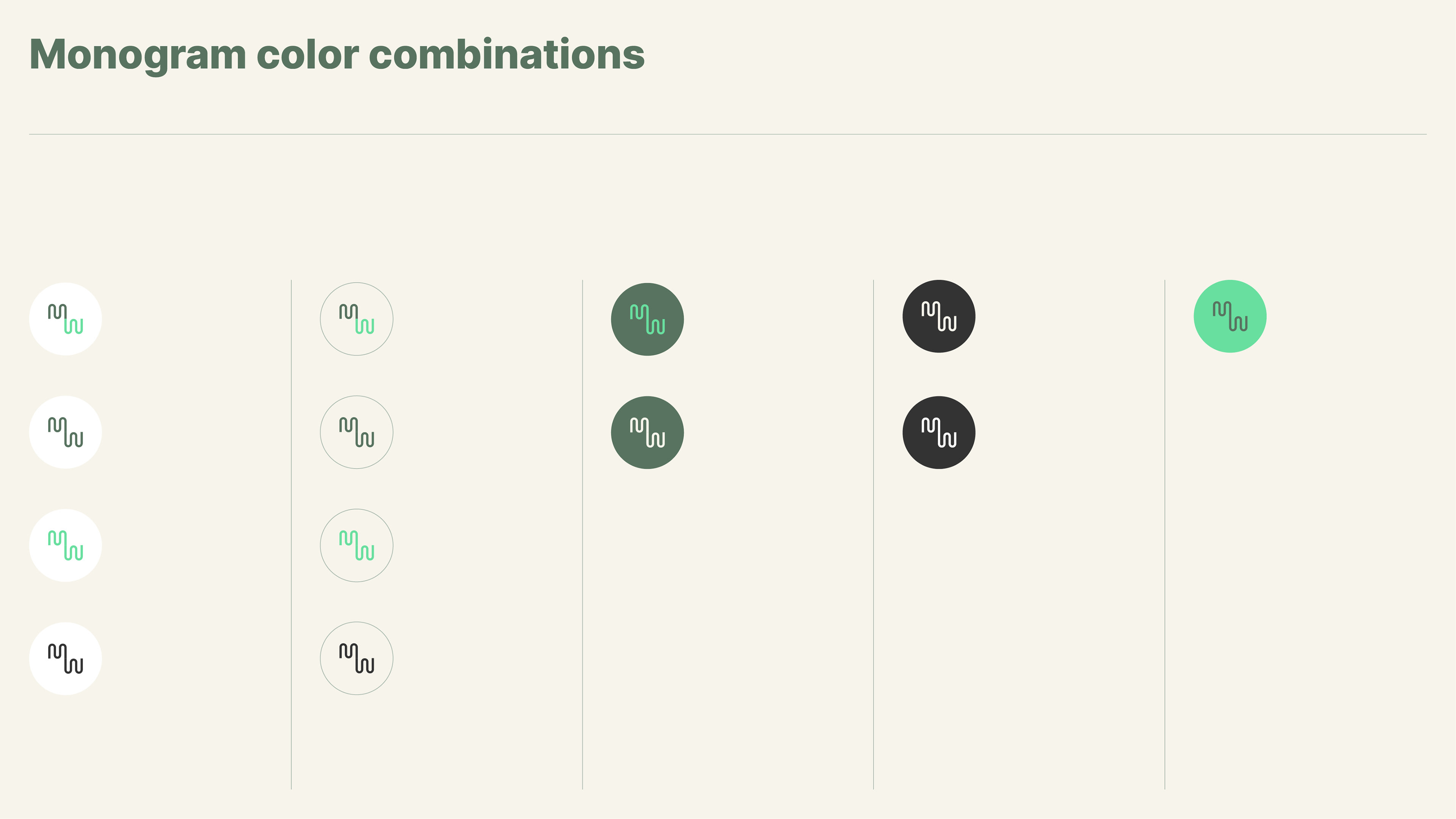Screen dimensions: 1456x819
Task: Click the all mint monogram in outlined circle
Action: pos(357,545)
